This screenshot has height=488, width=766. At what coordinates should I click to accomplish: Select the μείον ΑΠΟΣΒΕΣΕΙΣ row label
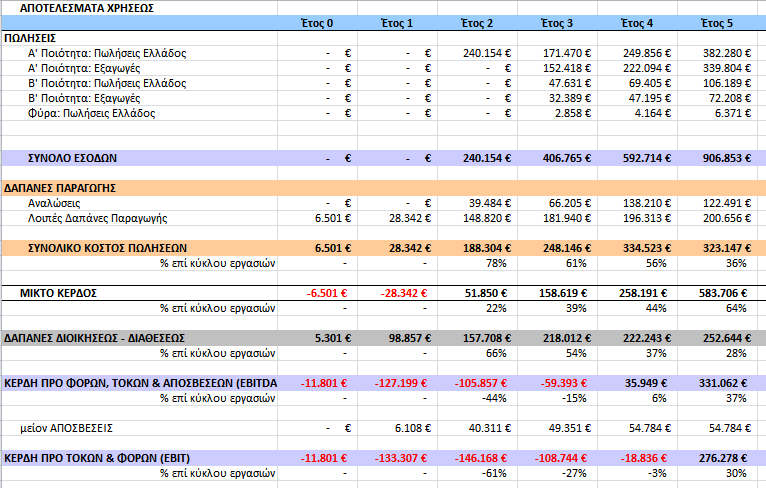click(66, 428)
